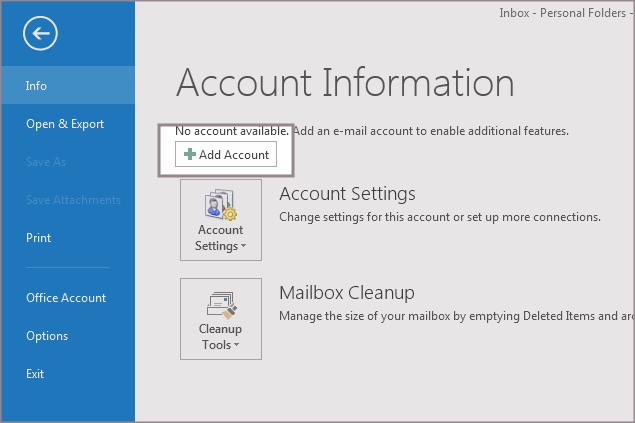Click the Account Settings heading text

click(x=347, y=194)
